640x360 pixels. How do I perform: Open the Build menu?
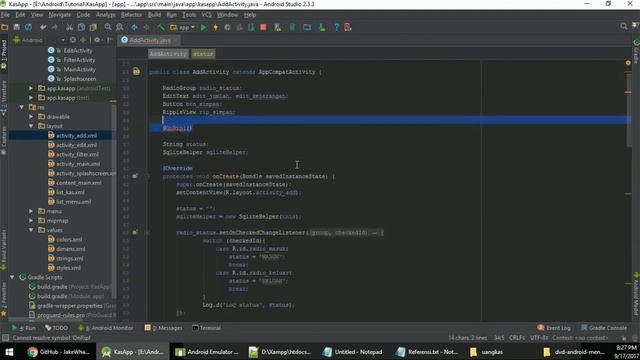(x=154, y=15)
